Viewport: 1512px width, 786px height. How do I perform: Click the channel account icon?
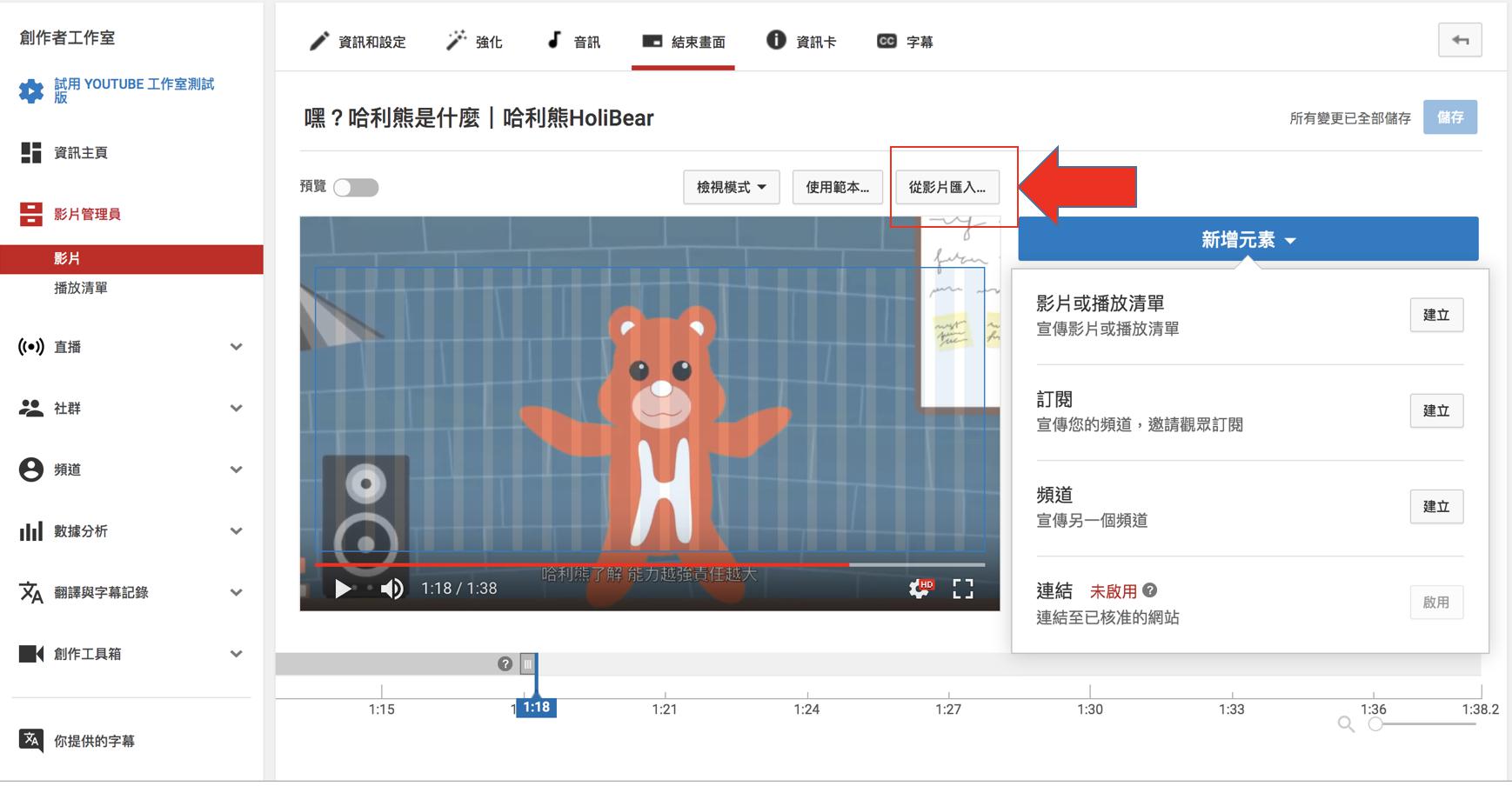click(x=31, y=470)
